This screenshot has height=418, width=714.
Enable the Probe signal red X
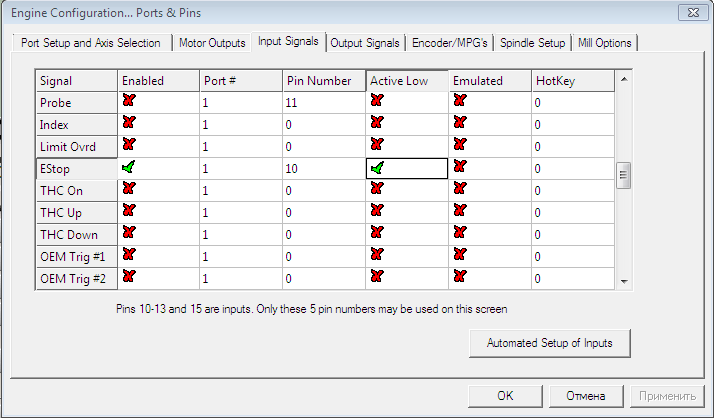(128, 102)
